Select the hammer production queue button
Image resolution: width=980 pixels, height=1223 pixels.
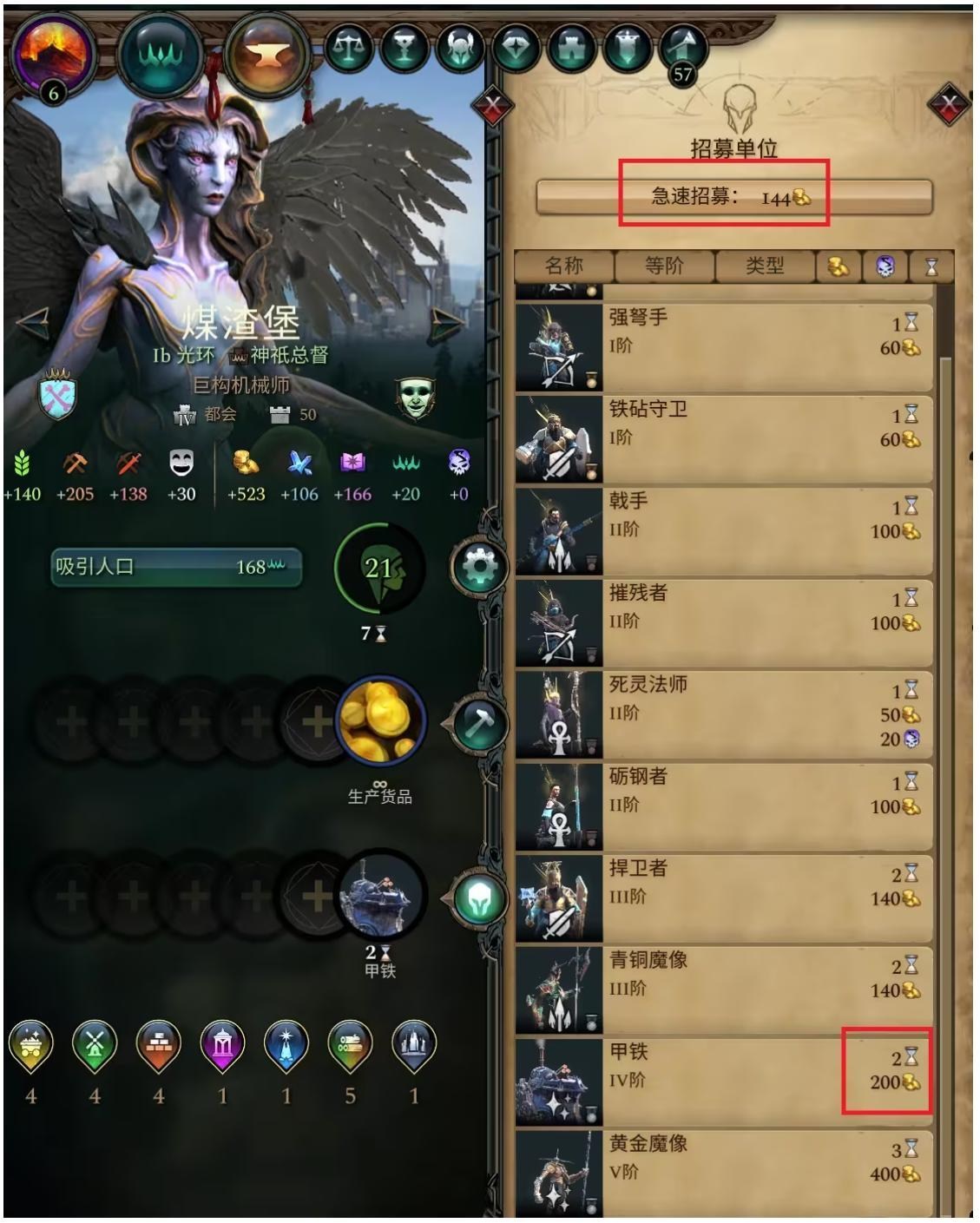[479, 722]
